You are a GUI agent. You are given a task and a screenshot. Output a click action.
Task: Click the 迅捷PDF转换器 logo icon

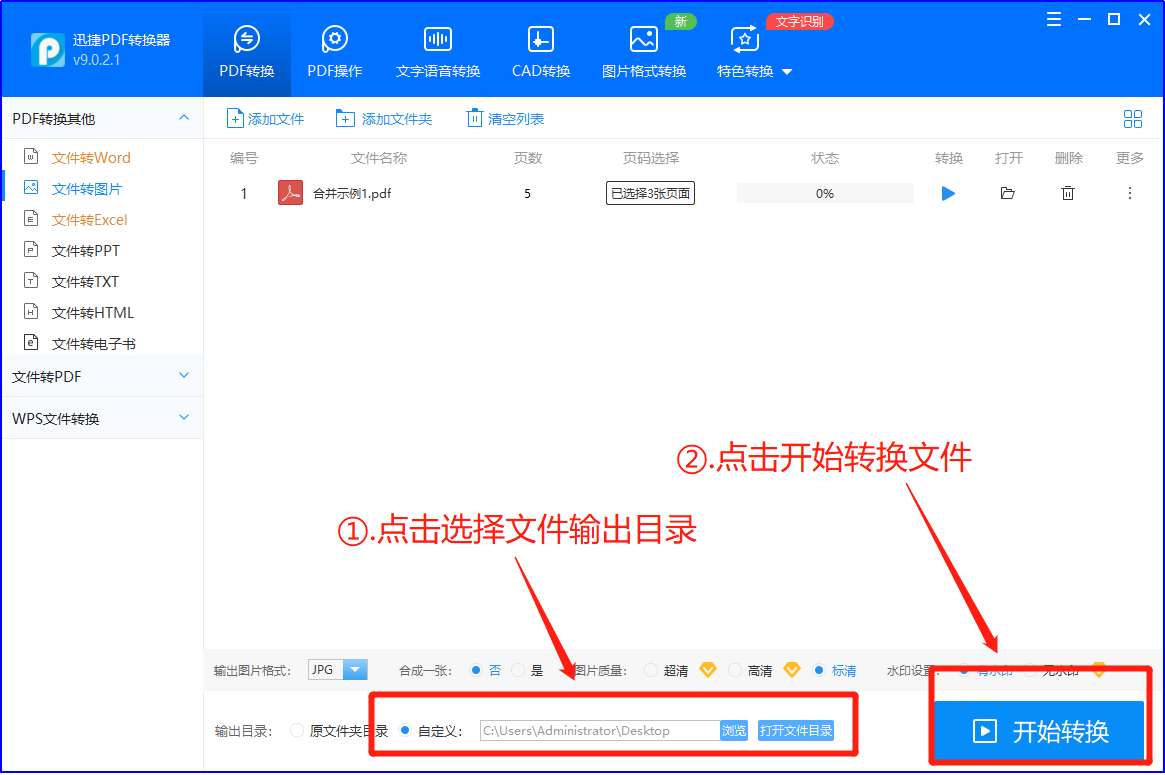(48, 50)
